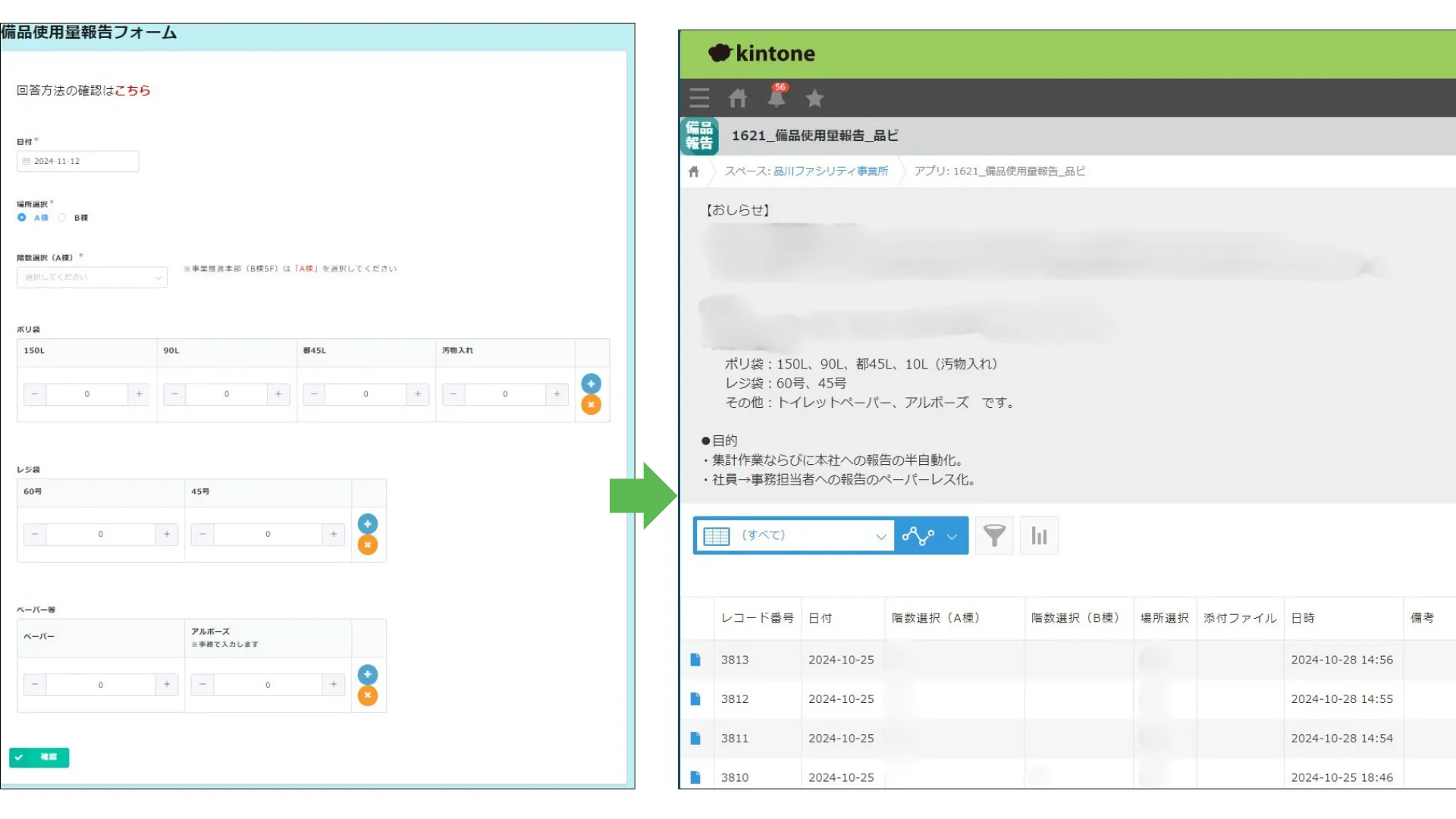Click the home icon in header

738,98
